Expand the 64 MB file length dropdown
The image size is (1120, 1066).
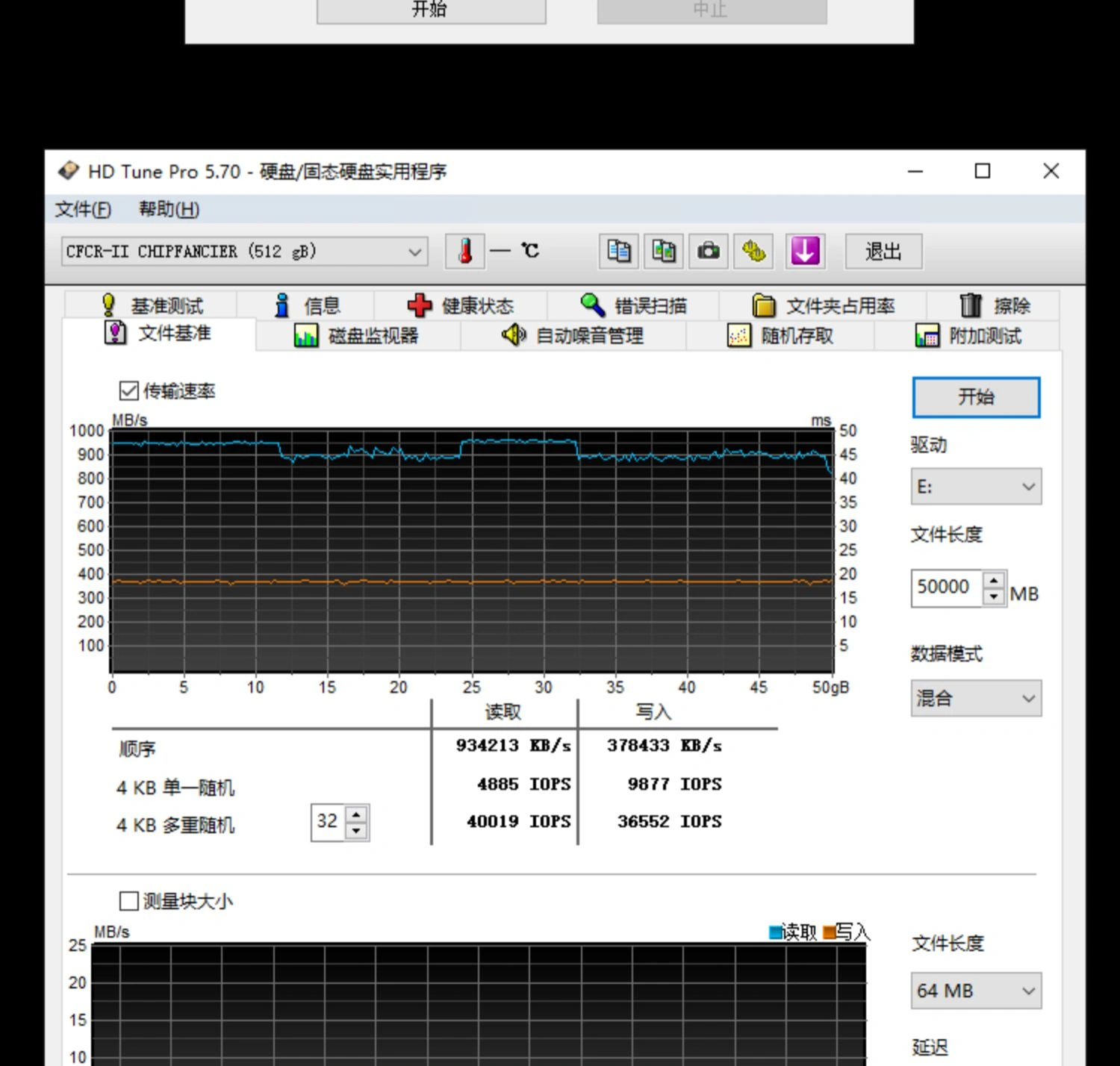click(x=976, y=991)
